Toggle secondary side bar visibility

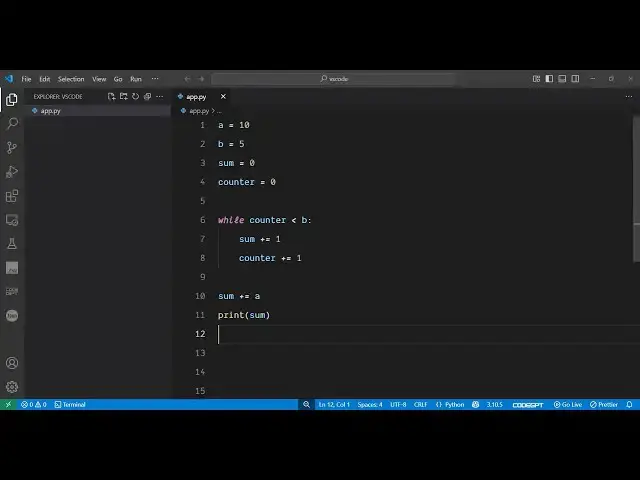[x=575, y=79]
